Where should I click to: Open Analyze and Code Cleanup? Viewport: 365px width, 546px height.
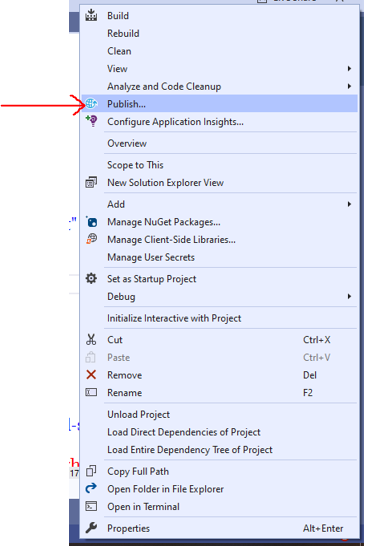(x=219, y=86)
